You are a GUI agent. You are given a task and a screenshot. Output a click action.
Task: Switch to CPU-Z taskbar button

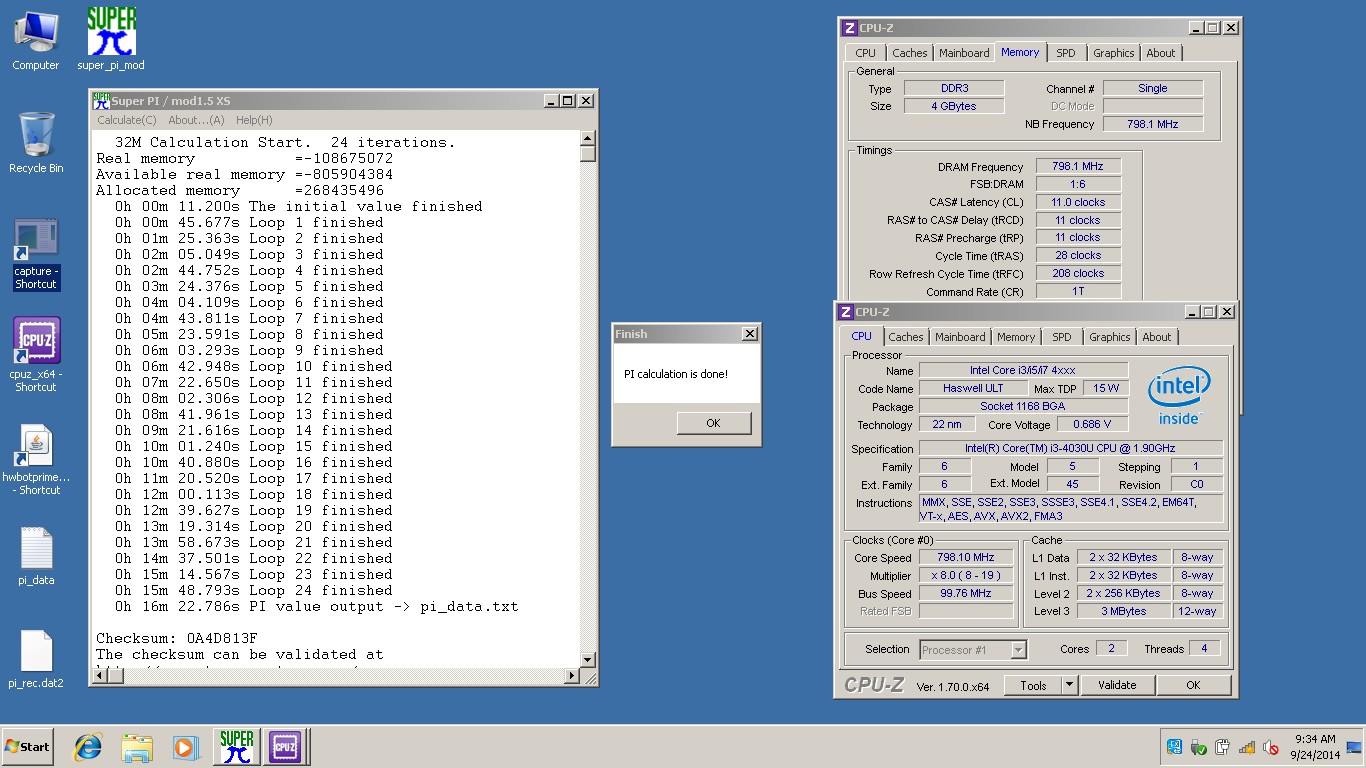tap(285, 747)
